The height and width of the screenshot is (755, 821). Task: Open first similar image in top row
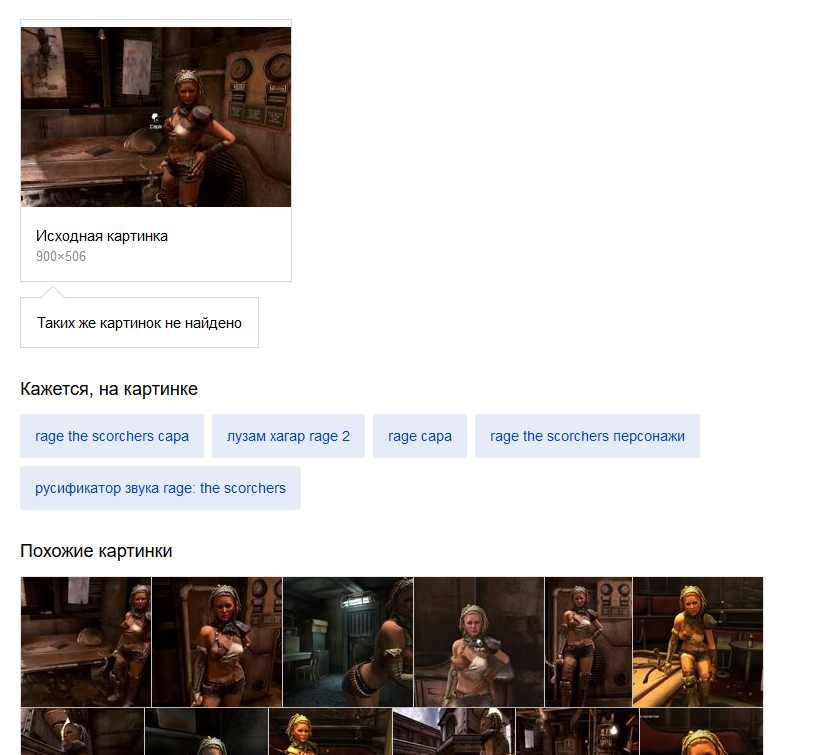(86, 642)
